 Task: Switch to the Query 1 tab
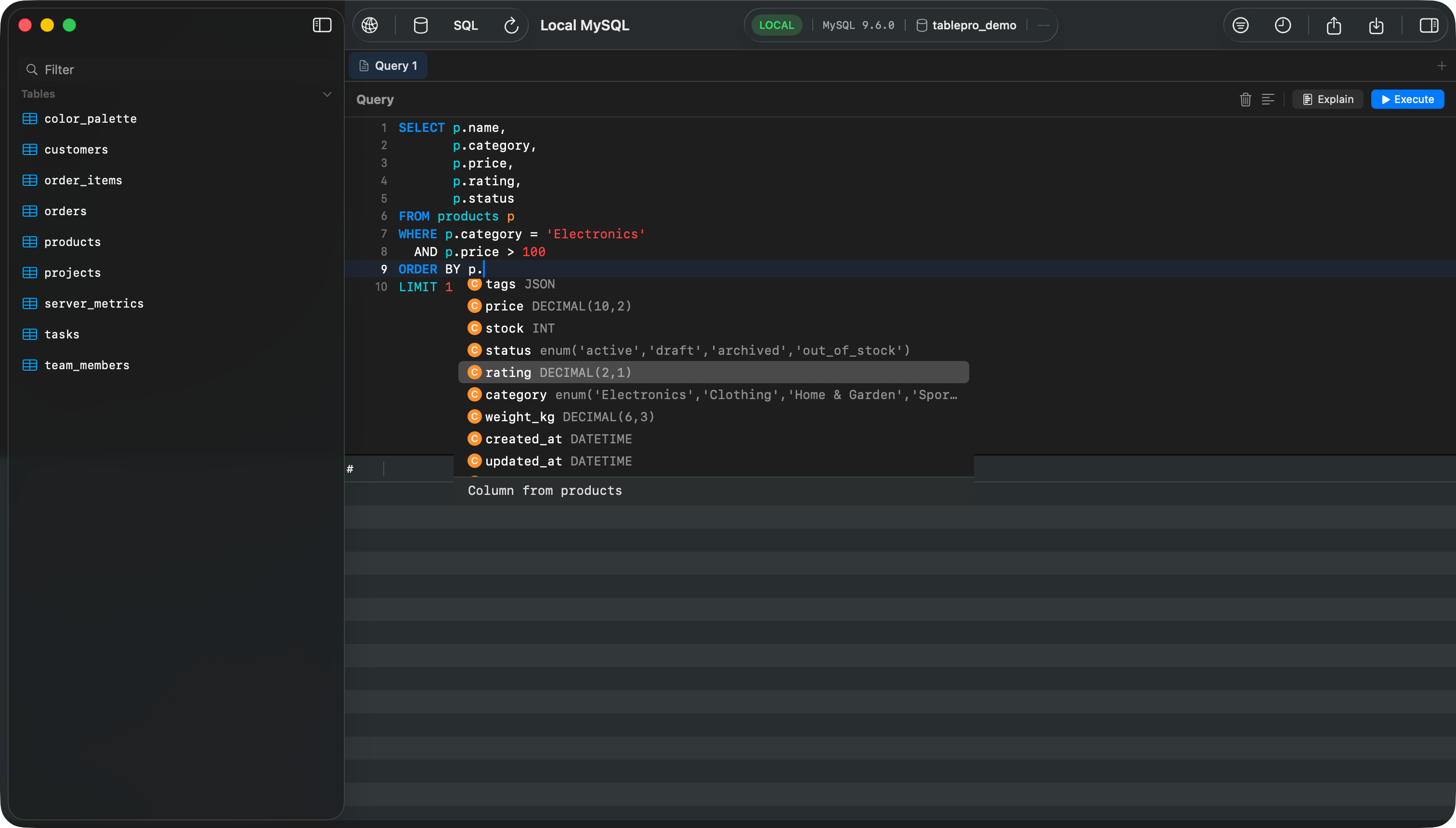click(x=388, y=65)
